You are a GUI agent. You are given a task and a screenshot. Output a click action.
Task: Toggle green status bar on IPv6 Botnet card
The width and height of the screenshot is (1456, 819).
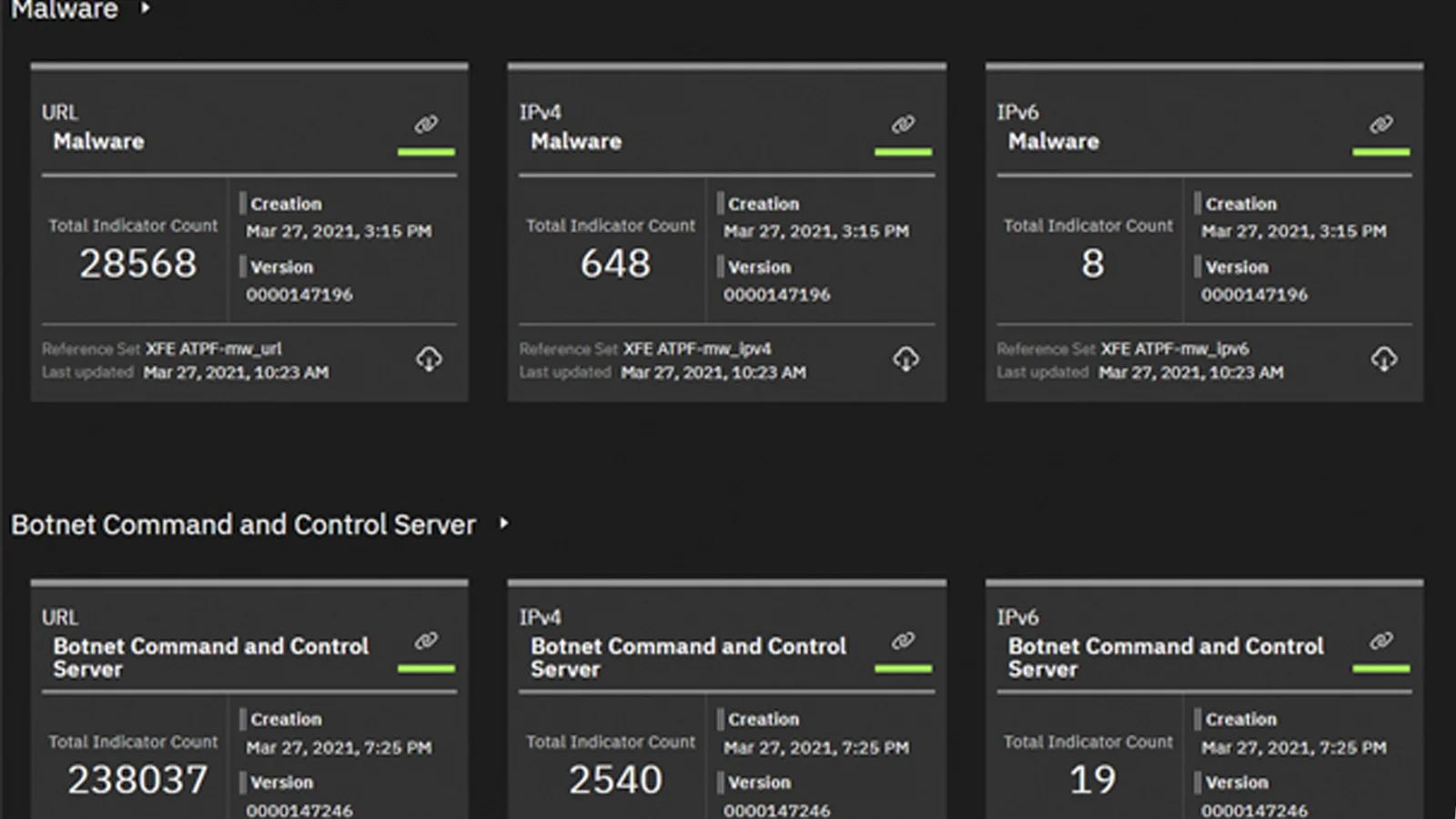tap(1380, 669)
